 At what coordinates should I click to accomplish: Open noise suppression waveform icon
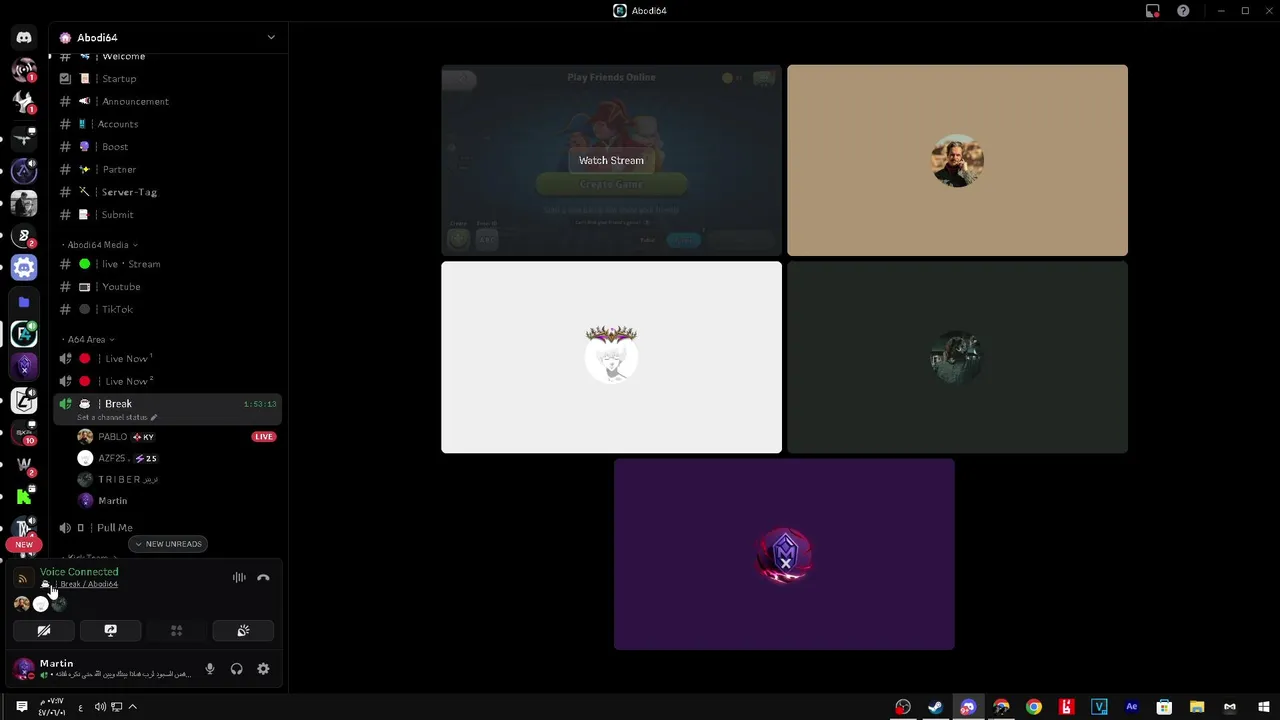(x=239, y=577)
